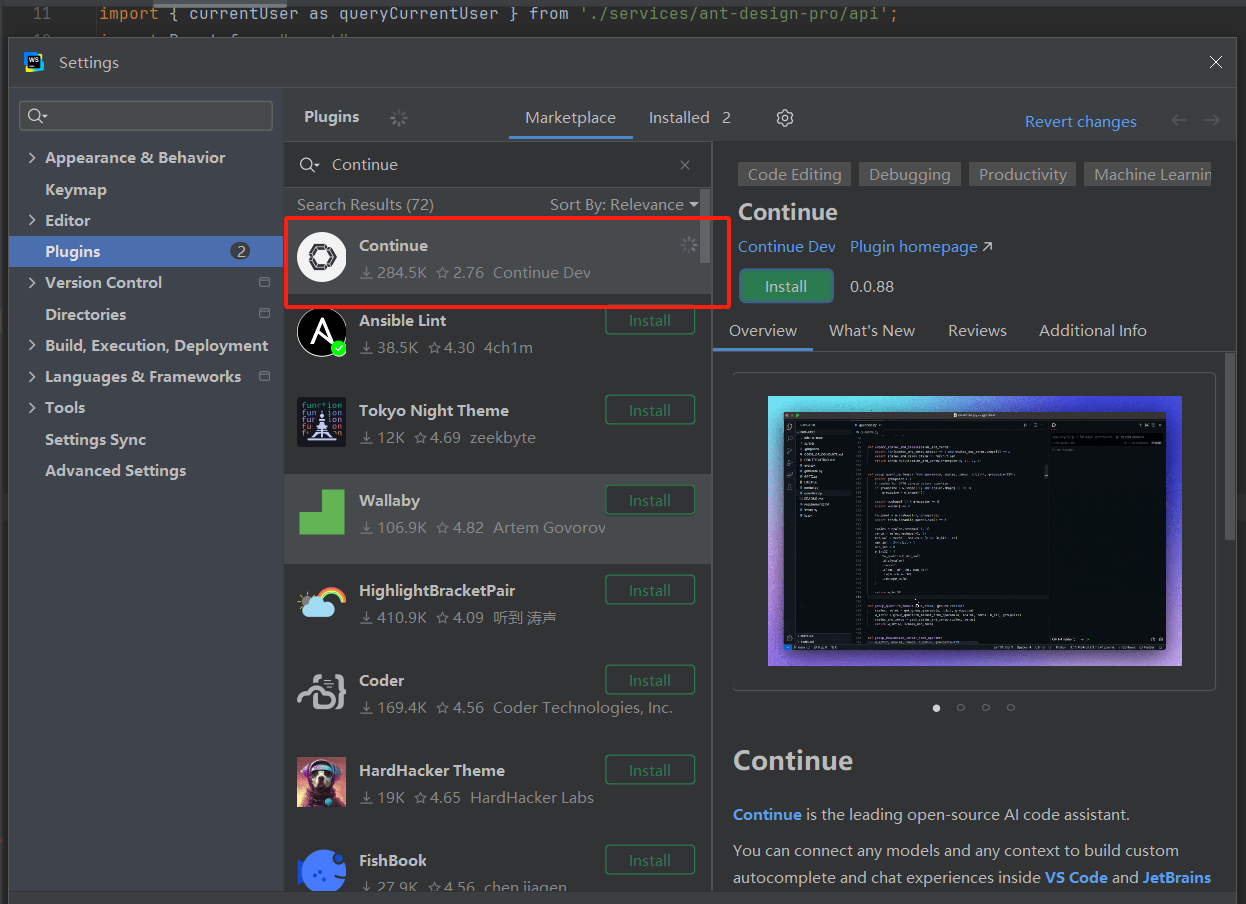Expand the Editor settings group
This screenshot has height=904, width=1246.
tap(32, 220)
